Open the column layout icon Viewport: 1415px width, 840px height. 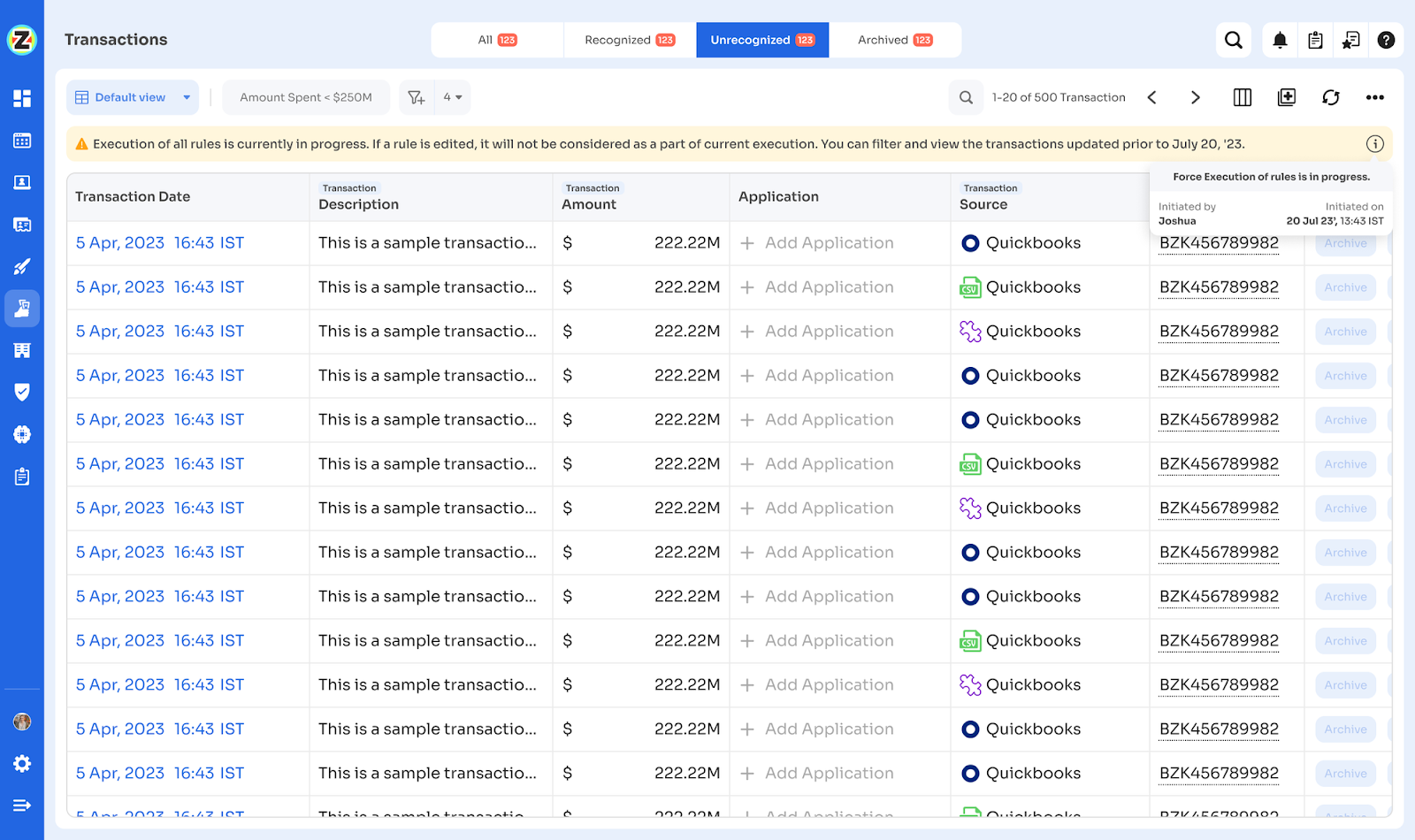pyautogui.click(x=1243, y=97)
